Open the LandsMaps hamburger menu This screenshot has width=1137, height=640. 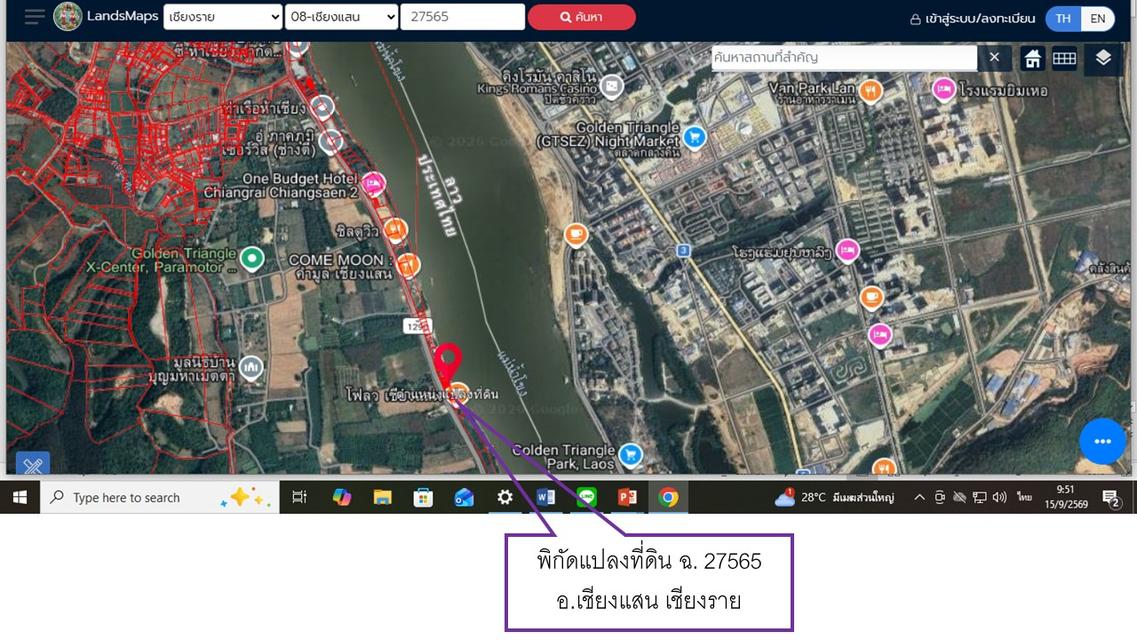pyautogui.click(x=34, y=17)
